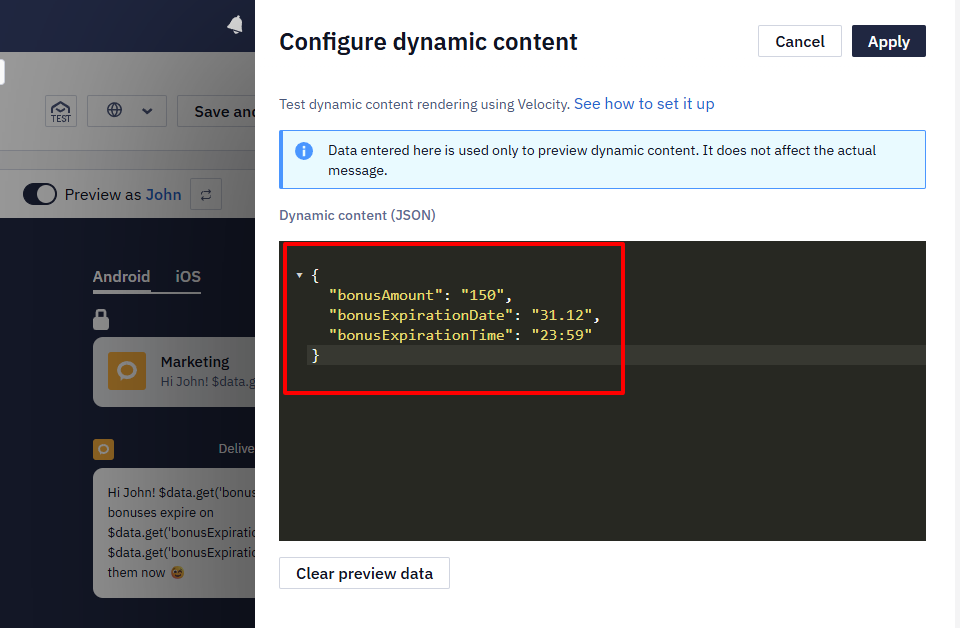The height and width of the screenshot is (628, 960).
Task: Click the refresh preview user icon
Action: click(206, 195)
